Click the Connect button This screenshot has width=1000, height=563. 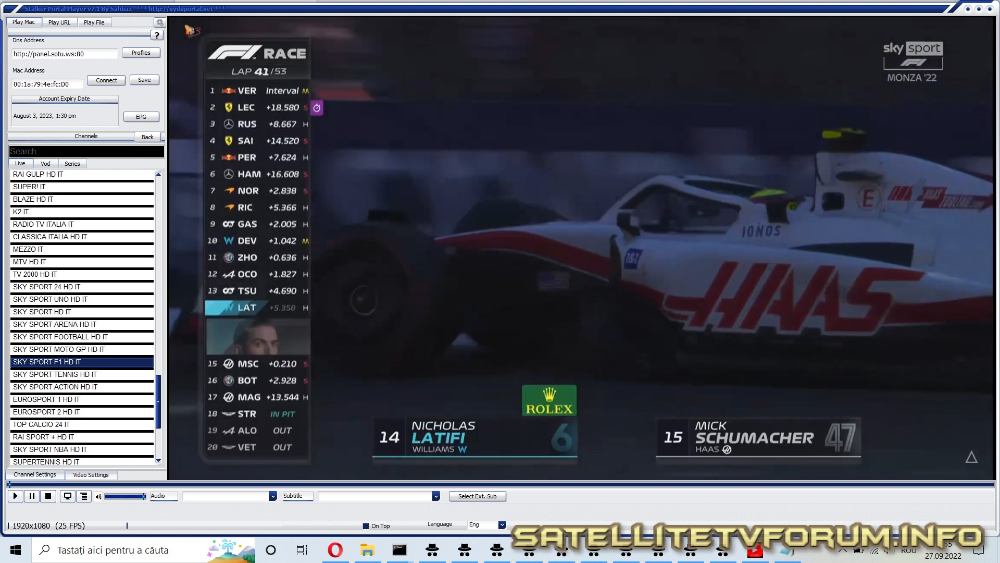click(x=107, y=80)
